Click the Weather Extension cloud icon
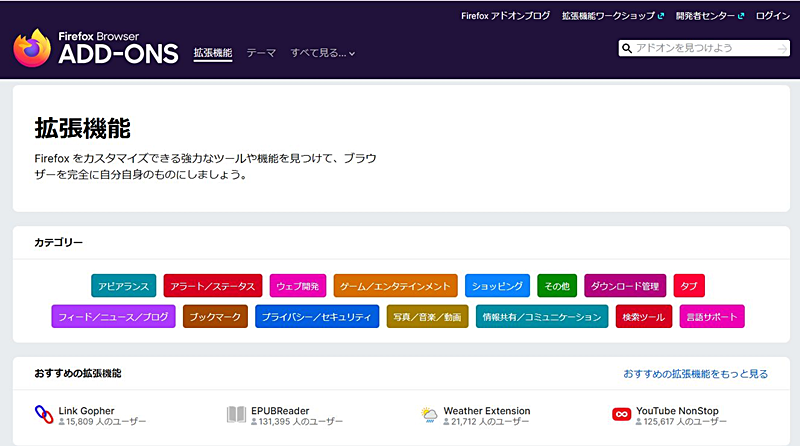The height and width of the screenshot is (446, 800). coord(429,414)
